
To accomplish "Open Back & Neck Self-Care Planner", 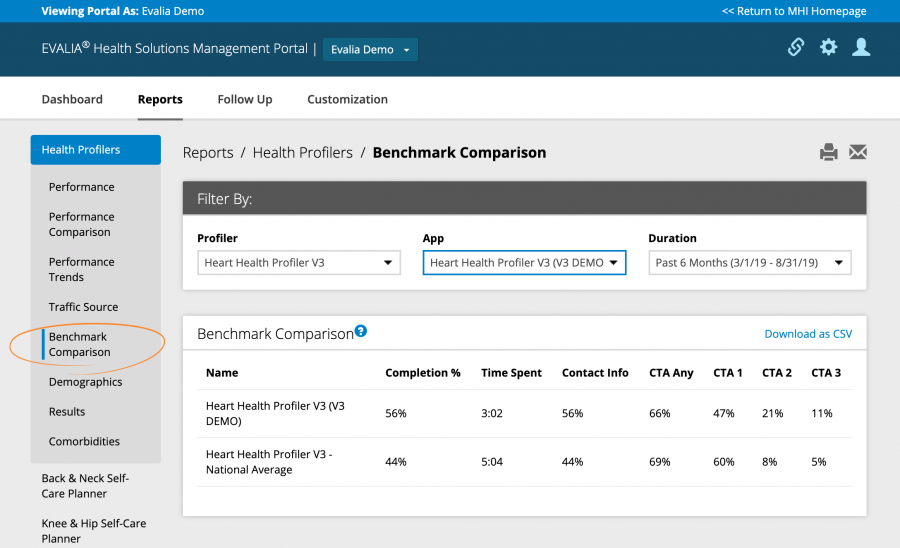I will (85, 486).
